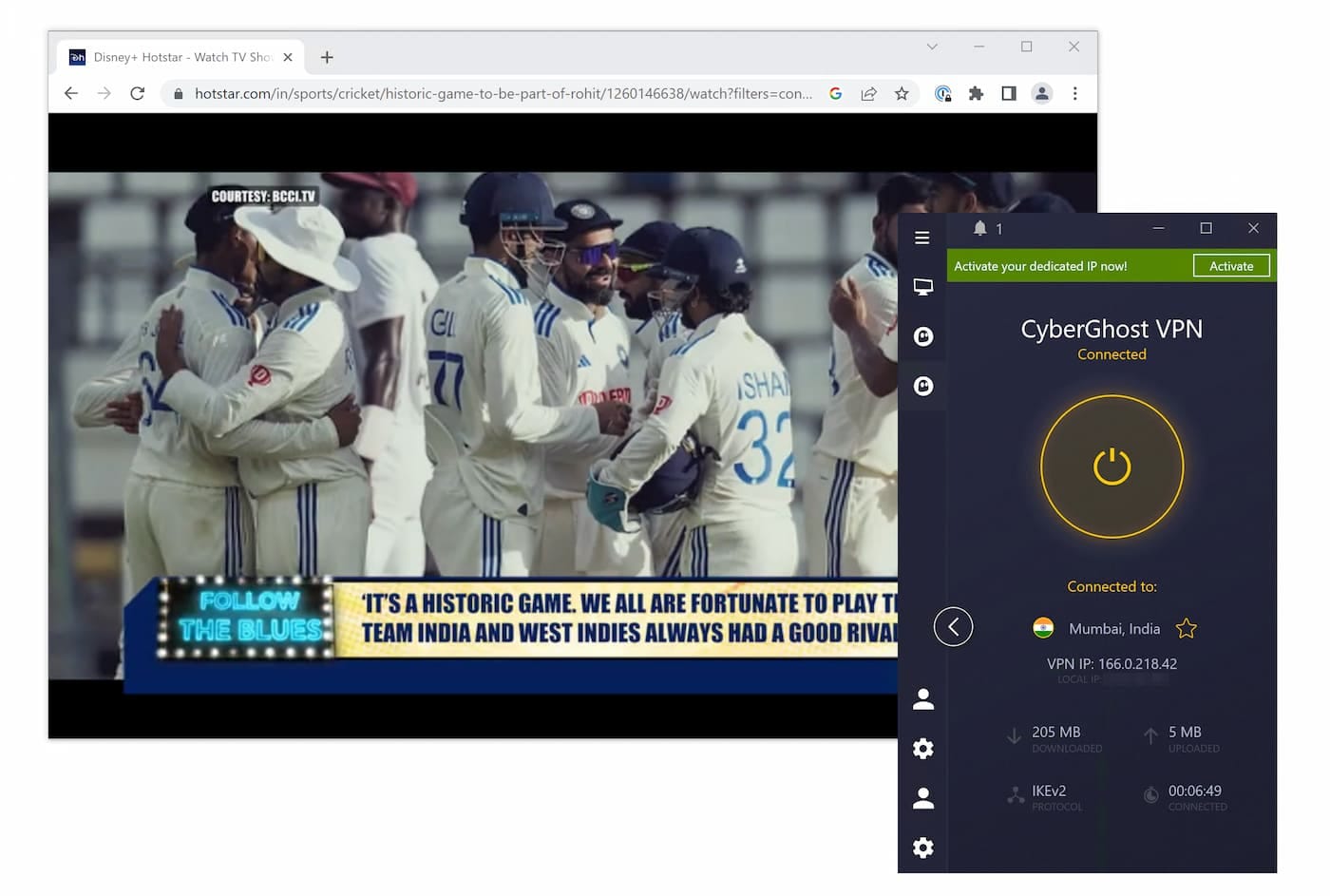Image resolution: width=1330 pixels, height=896 pixels.
Task: Open the CyberGhost hamburger menu
Action: tap(922, 238)
